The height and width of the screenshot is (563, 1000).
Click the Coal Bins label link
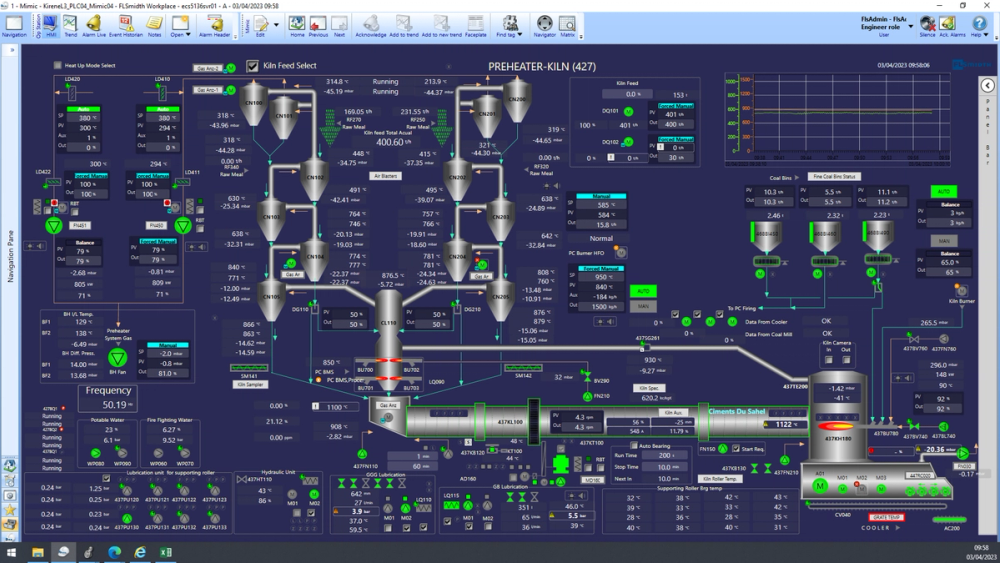[x=781, y=178]
